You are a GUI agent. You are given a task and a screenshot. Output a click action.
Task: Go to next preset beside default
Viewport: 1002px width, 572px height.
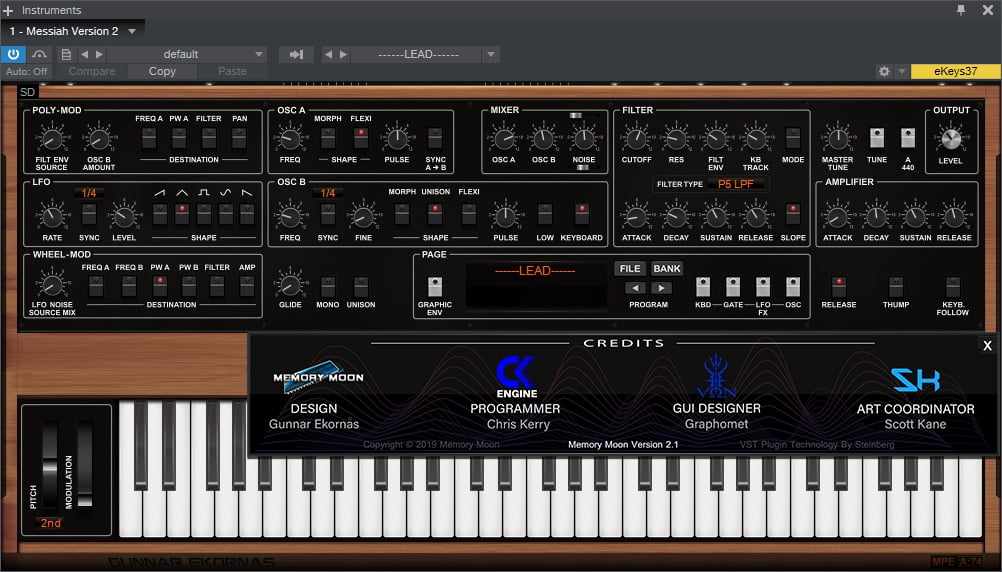click(99, 54)
